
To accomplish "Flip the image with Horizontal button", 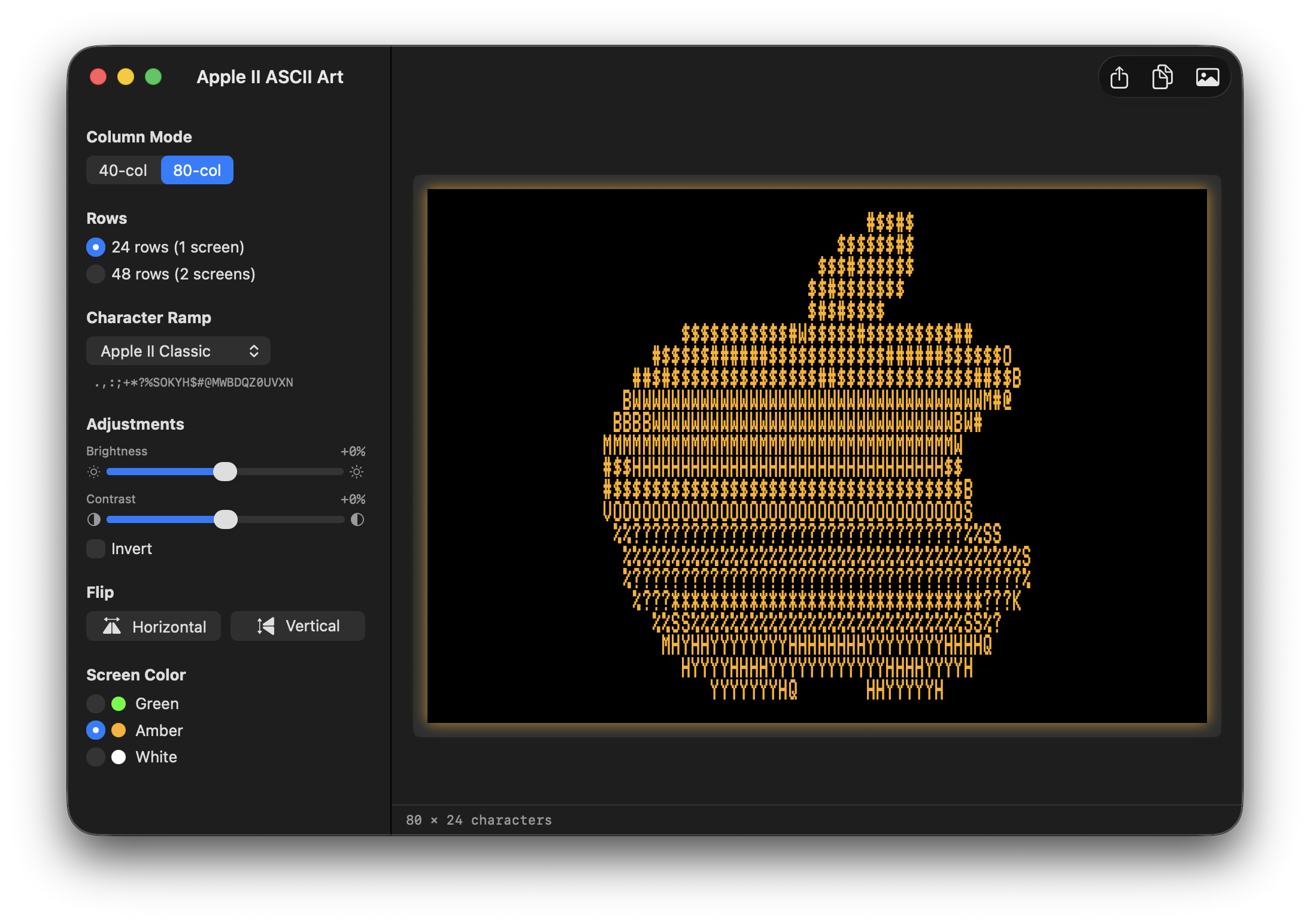I will point(154,626).
